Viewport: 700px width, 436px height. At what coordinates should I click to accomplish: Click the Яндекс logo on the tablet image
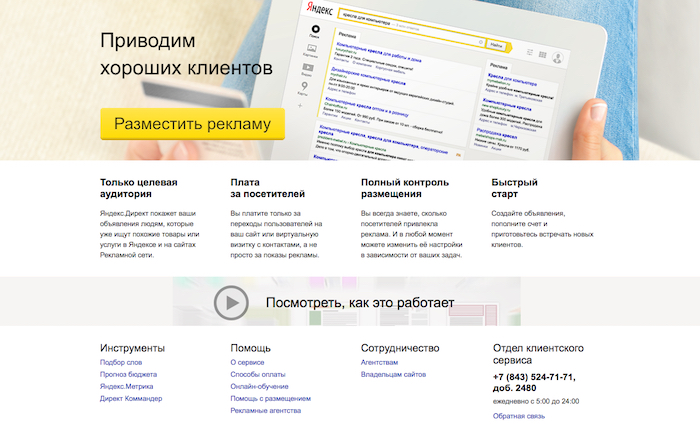coord(320,9)
